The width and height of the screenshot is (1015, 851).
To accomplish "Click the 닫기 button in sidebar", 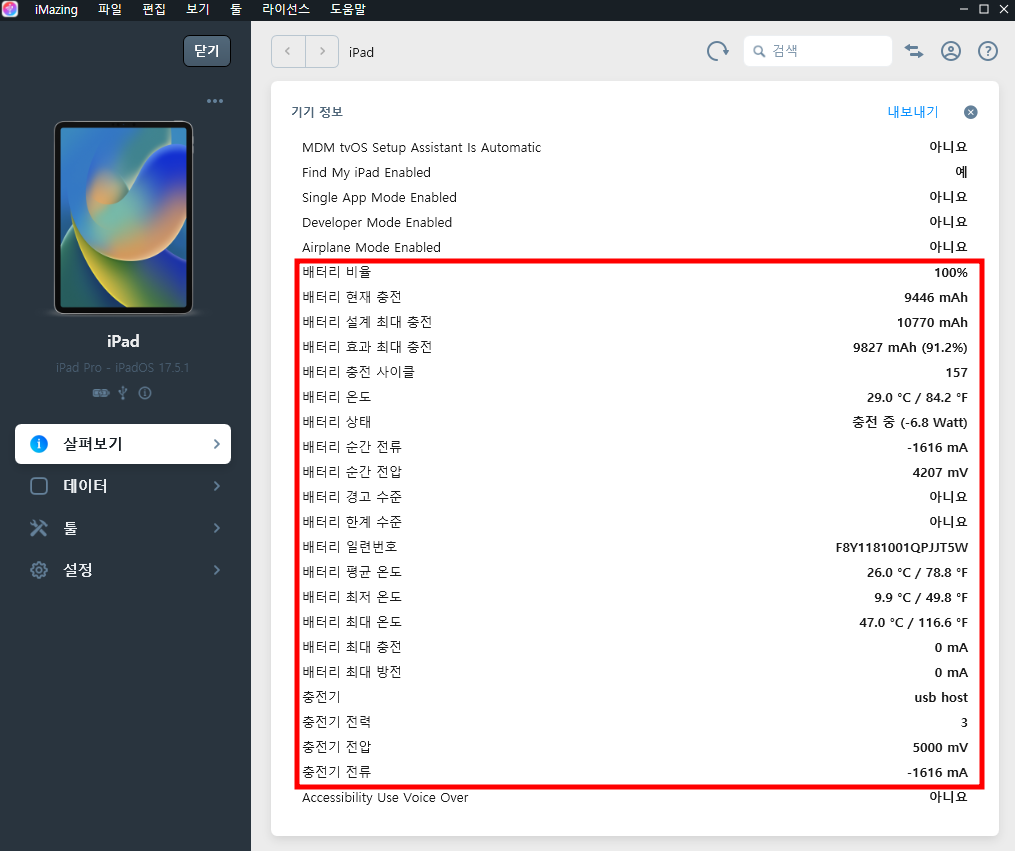I will [207, 51].
